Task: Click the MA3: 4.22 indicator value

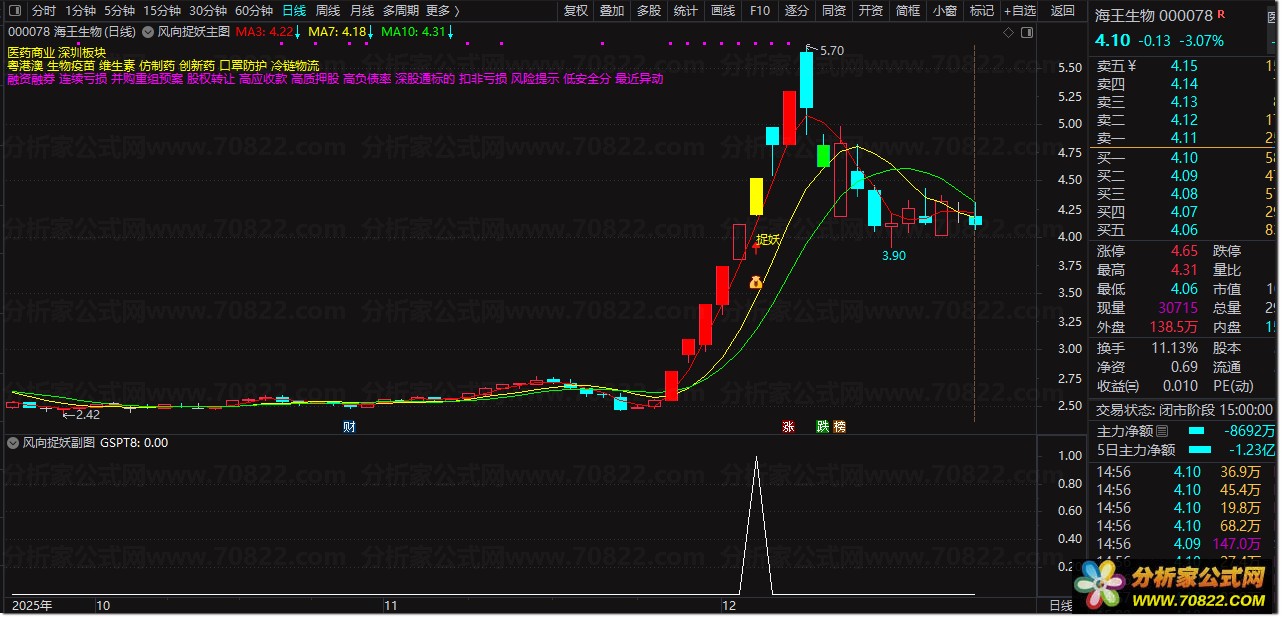Action: pyautogui.click(x=264, y=32)
